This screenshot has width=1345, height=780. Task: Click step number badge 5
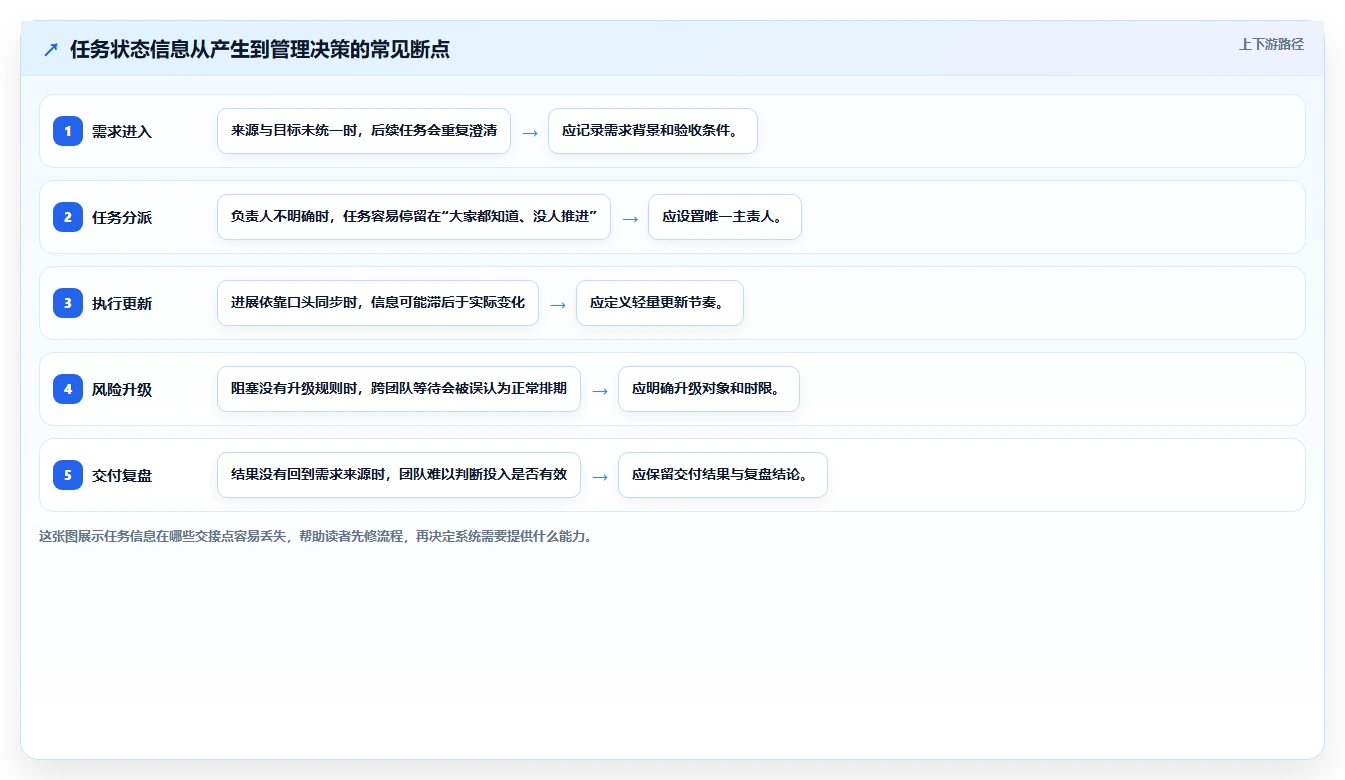pyautogui.click(x=68, y=475)
